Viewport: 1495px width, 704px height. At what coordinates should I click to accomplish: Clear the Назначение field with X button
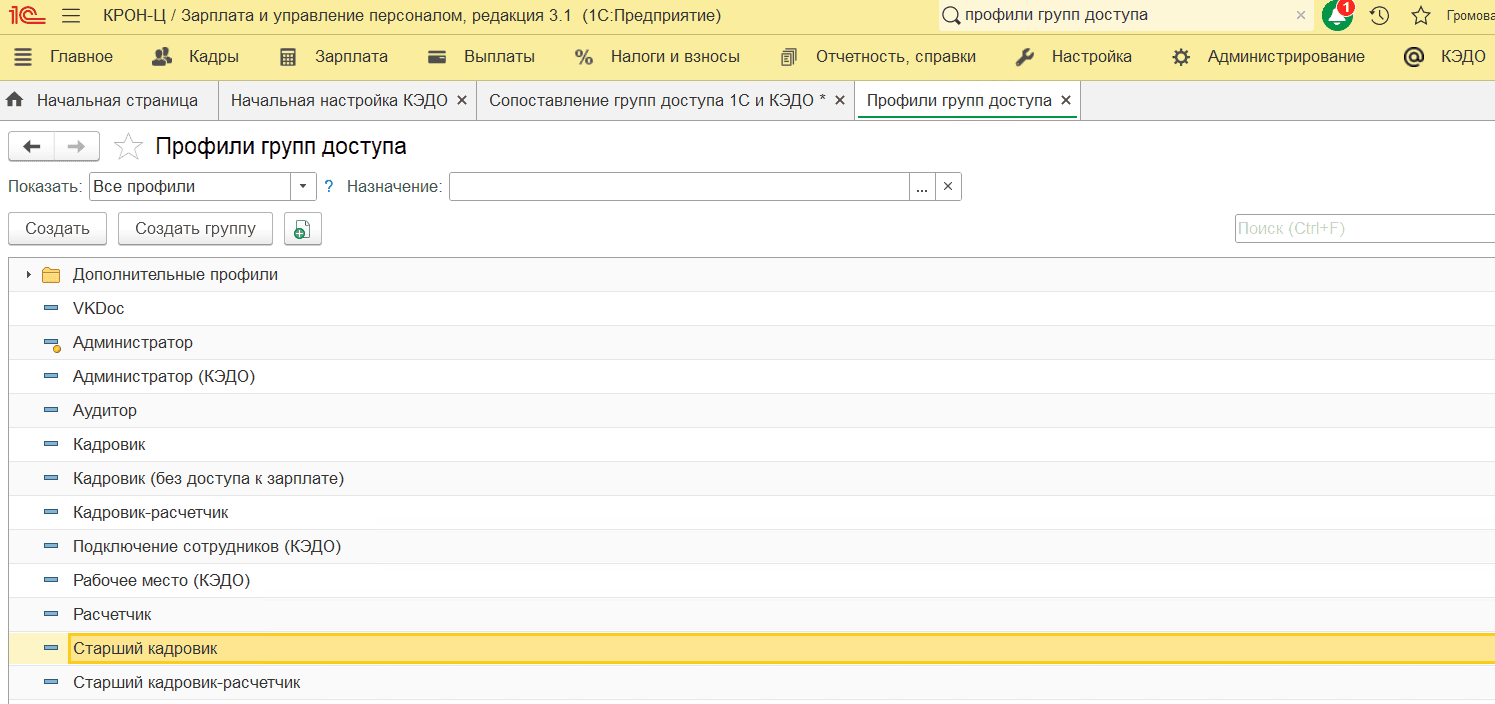pos(948,187)
